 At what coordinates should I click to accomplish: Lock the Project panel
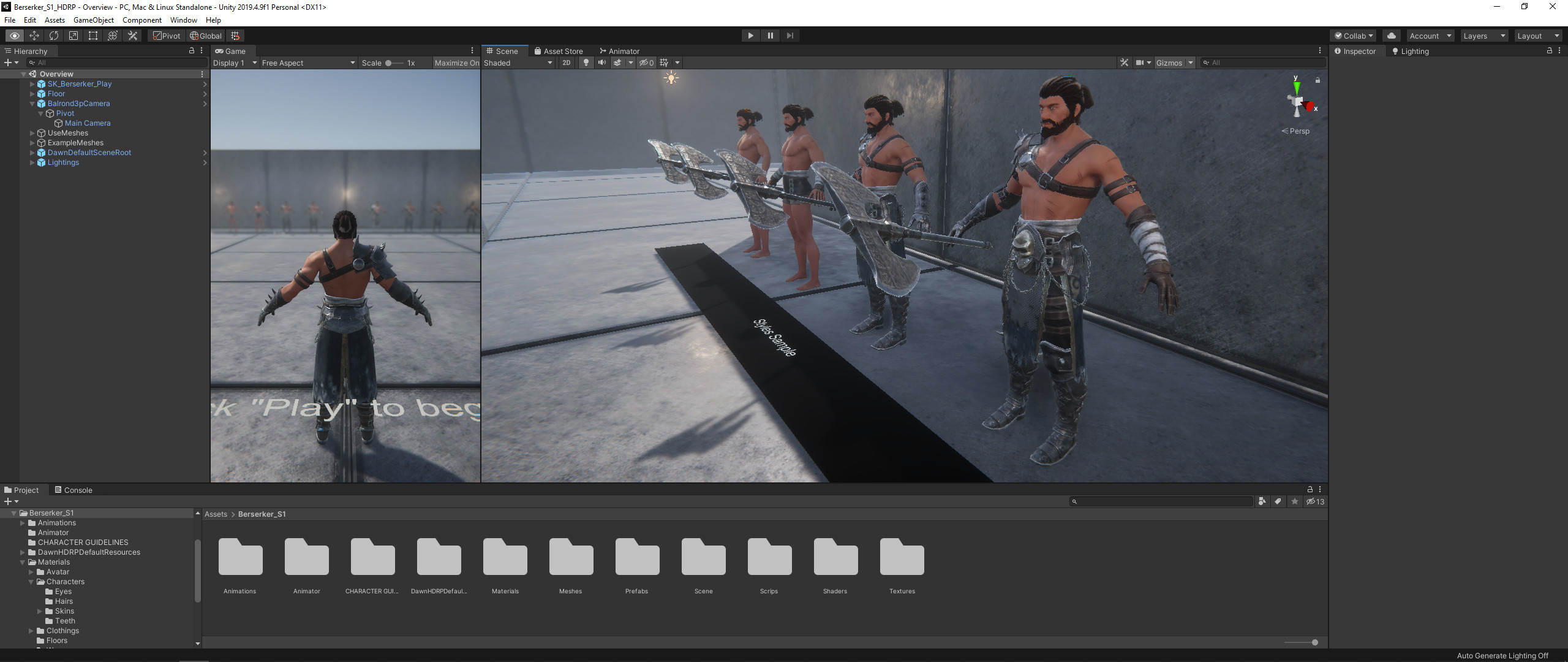(x=1310, y=489)
